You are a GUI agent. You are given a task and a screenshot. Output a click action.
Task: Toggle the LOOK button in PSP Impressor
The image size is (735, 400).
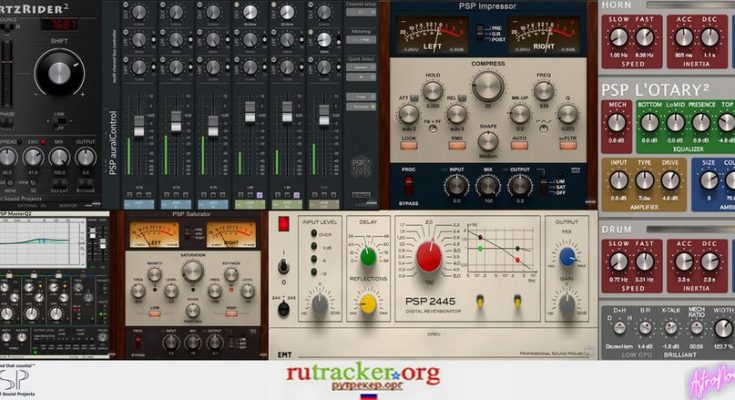pyautogui.click(x=408, y=143)
